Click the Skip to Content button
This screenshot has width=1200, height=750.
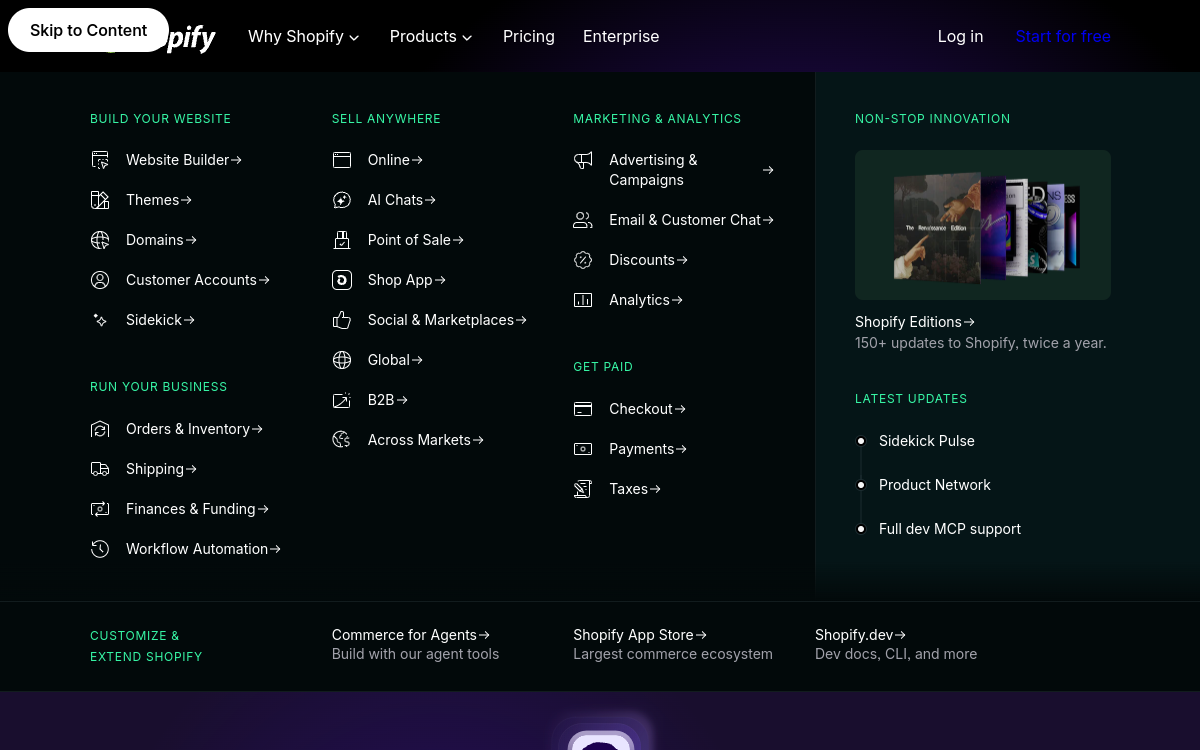88,30
